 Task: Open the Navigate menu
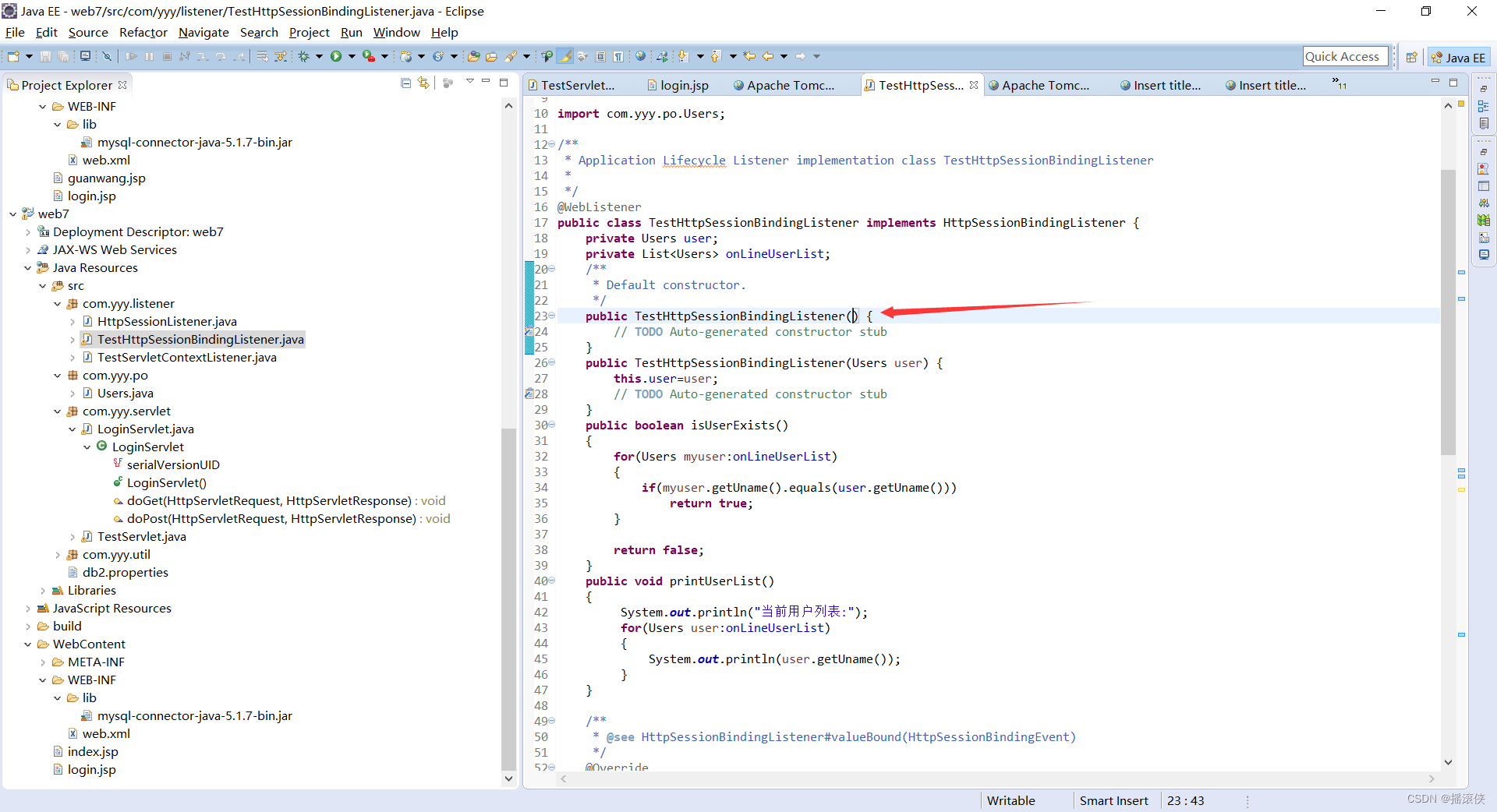click(x=203, y=33)
